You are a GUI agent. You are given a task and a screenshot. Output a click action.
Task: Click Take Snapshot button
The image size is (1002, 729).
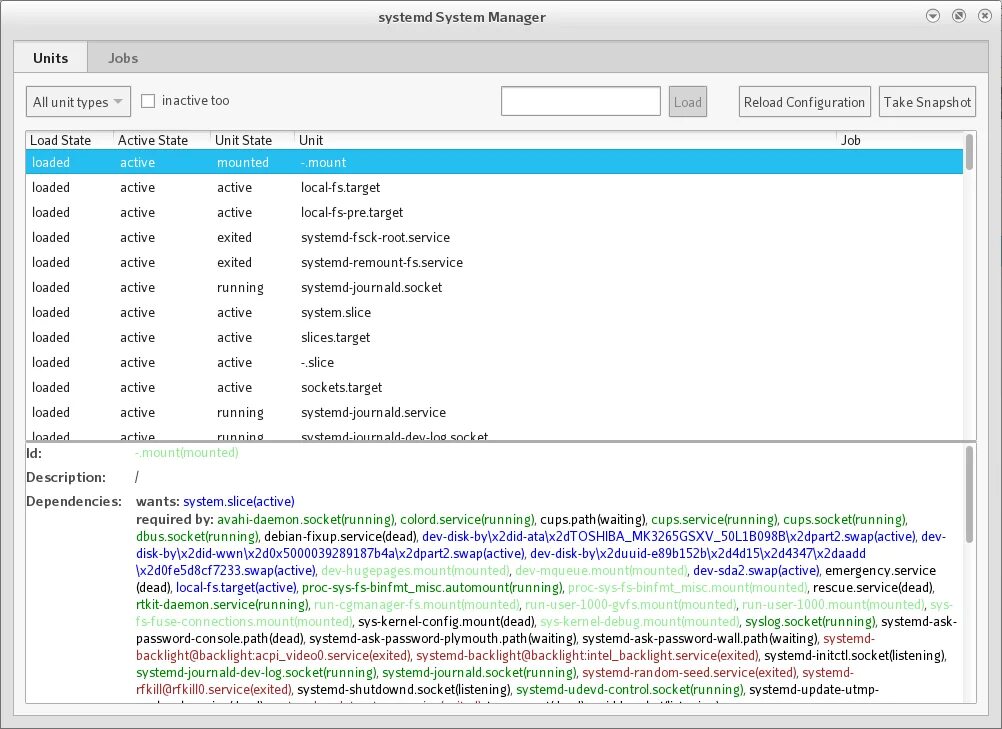pyautogui.click(x=927, y=102)
